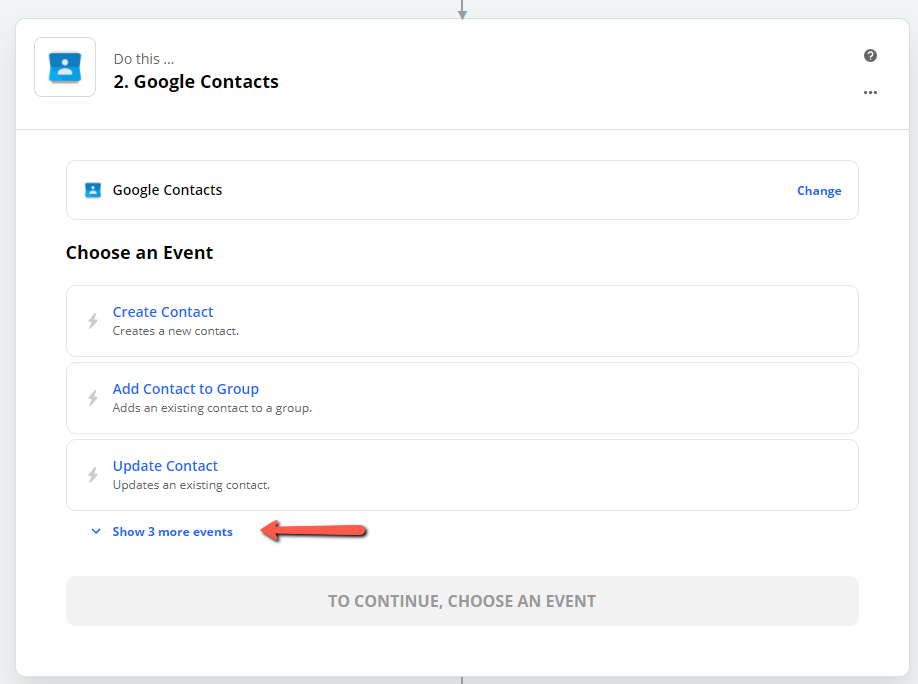Click the 'Adds an existing contact to a group' text
Image resolution: width=918 pixels, height=684 pixels.
coord(212,408)
